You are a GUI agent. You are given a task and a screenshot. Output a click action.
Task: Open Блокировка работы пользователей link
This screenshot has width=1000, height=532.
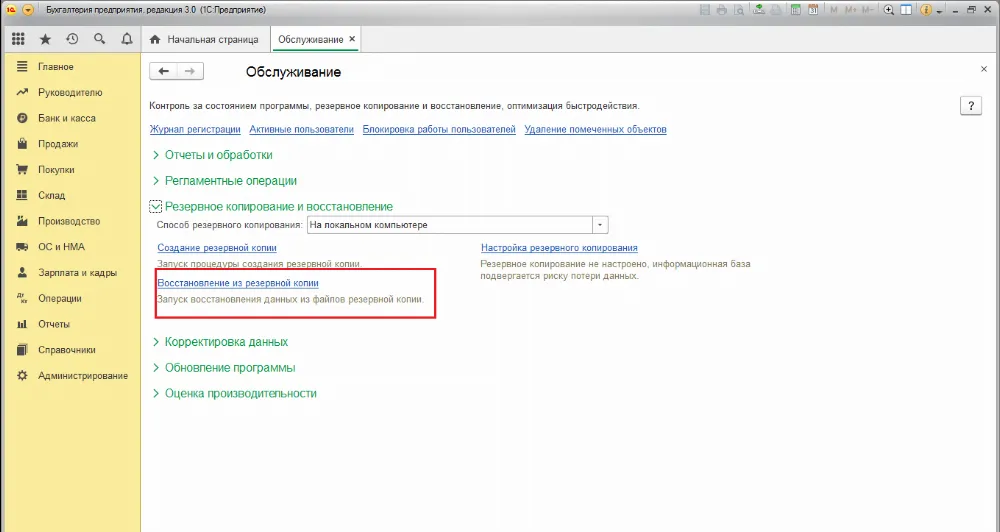[439, 129]
